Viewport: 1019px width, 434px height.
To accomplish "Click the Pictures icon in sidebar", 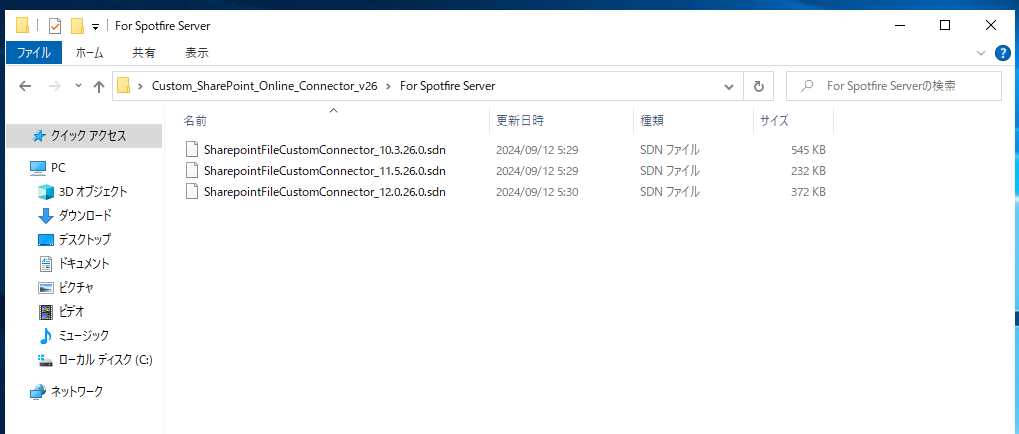I will 45,288.
